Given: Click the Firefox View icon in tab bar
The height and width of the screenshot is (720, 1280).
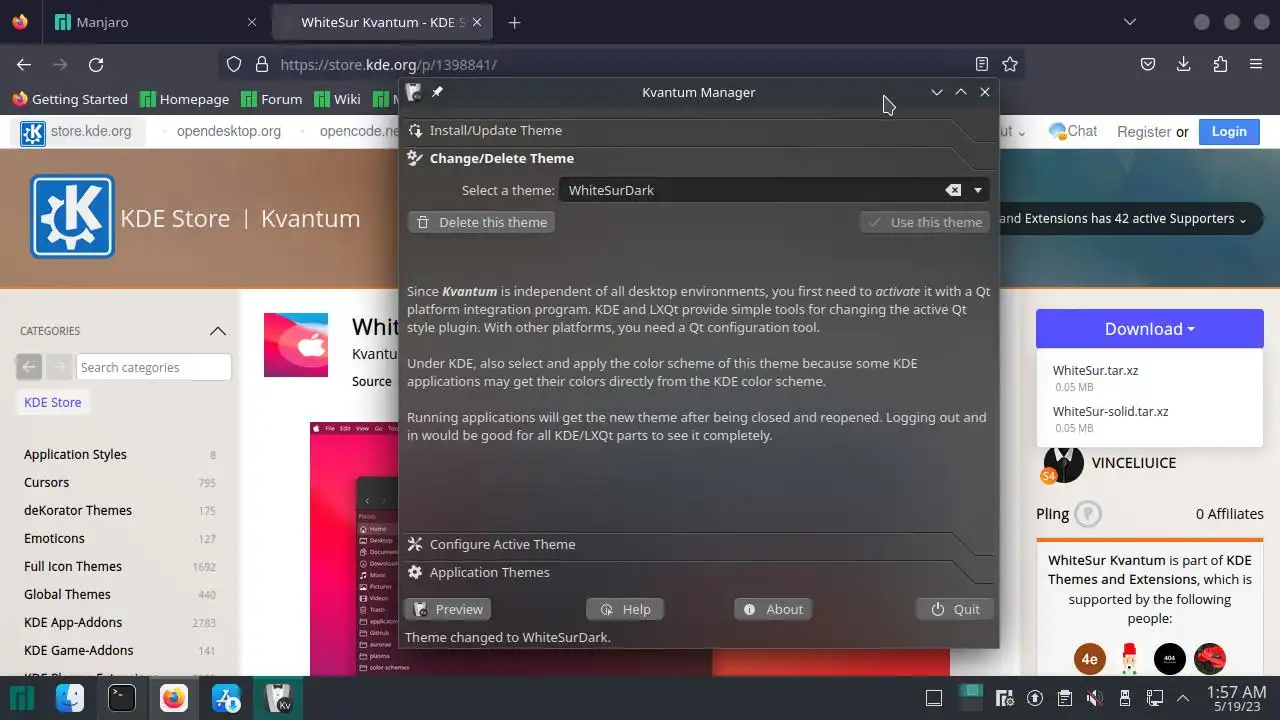Looking at the screenshot, I should [x=20, y=22].
